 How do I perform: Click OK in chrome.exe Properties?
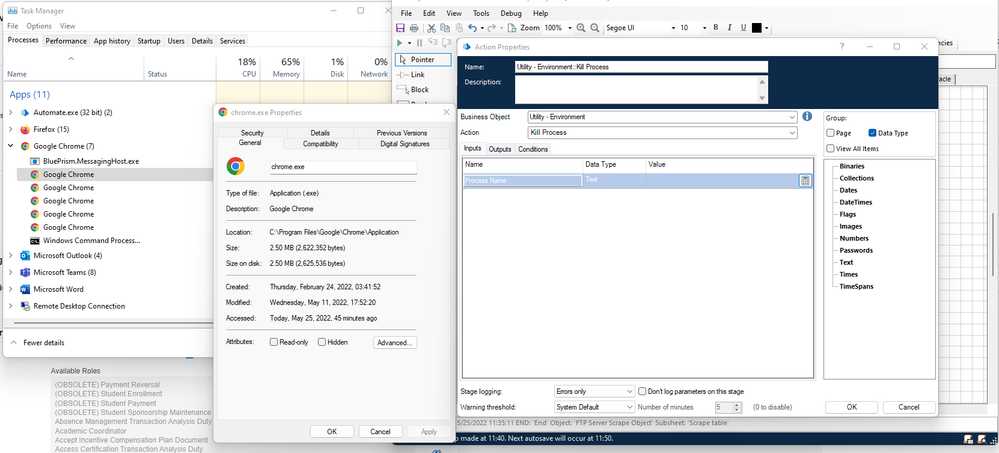[x=332, y=431]
